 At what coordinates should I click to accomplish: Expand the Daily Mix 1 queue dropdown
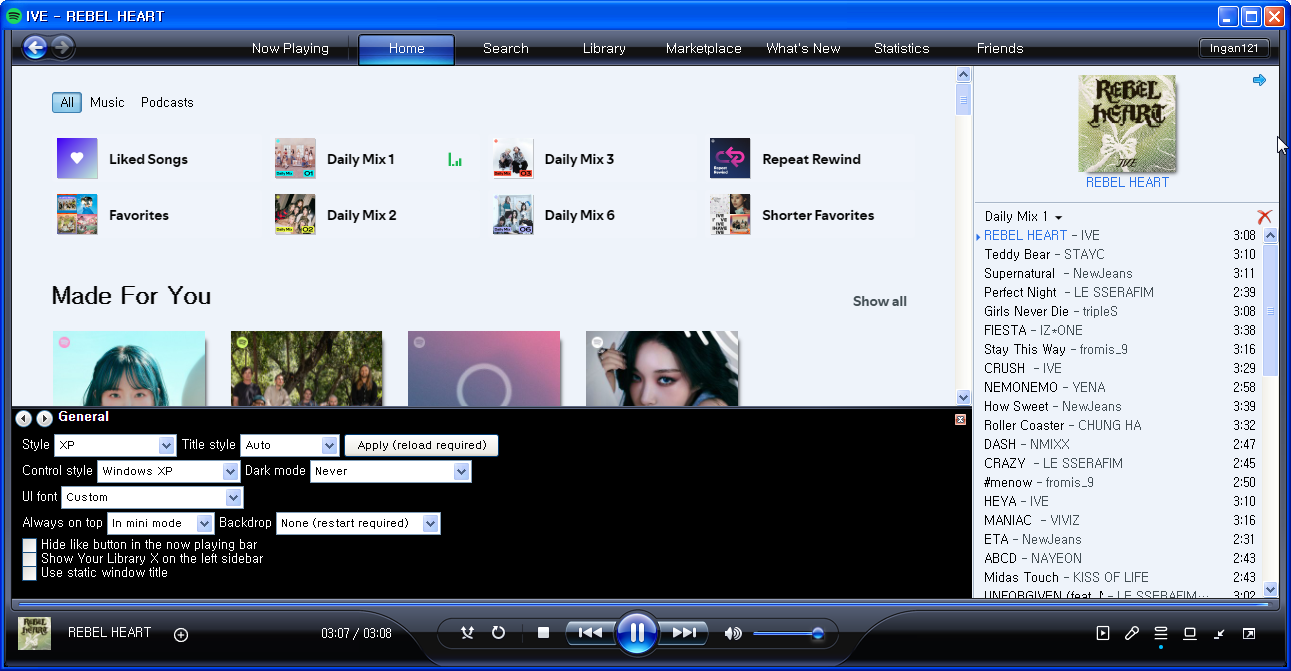(x=1024, y=216)
